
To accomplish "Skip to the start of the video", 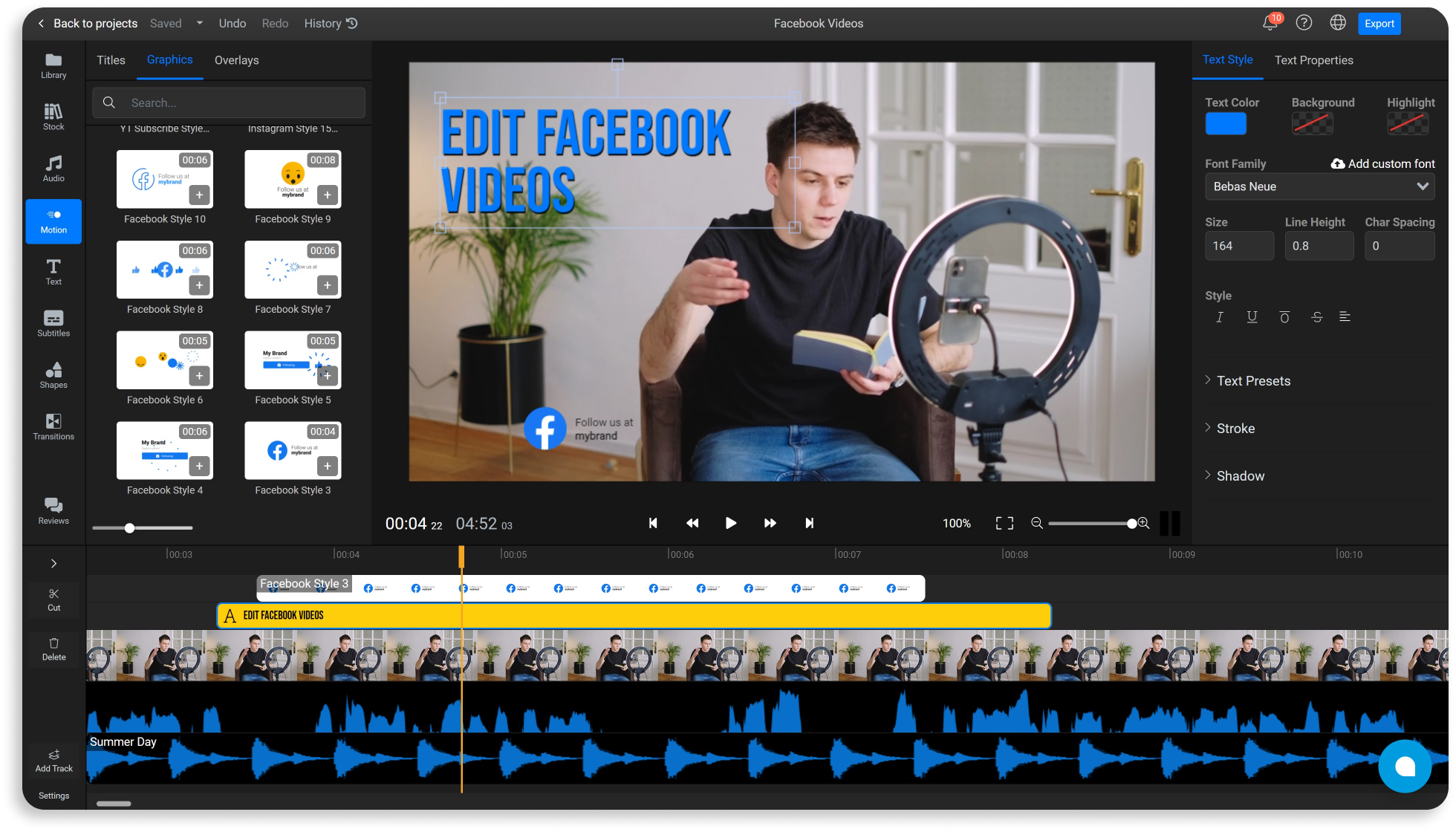I will tap(653, 523).
